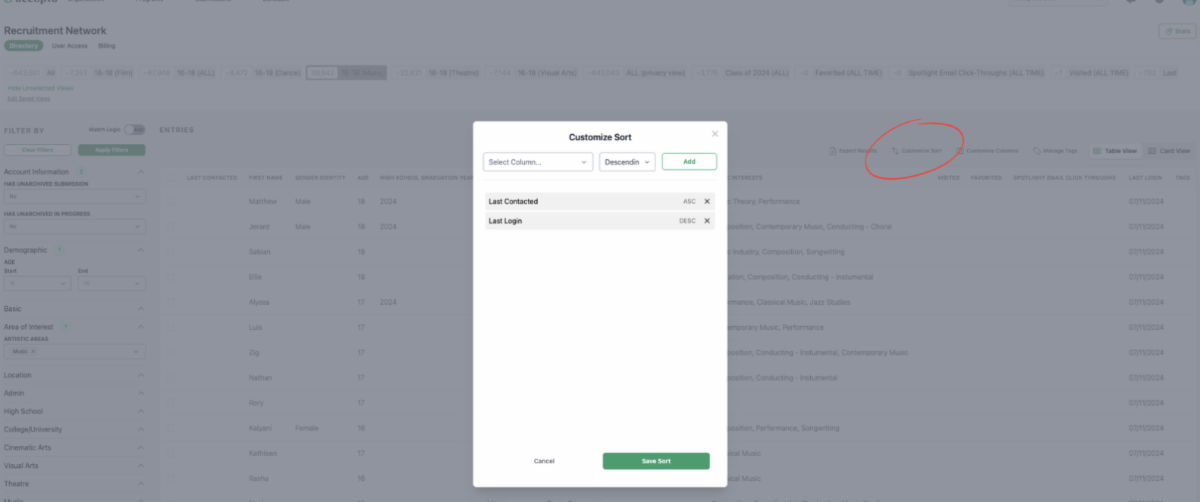Remove the Last Contacted sort rule
The height and width of the screenshot is (502, 1200).
point(707,201)
